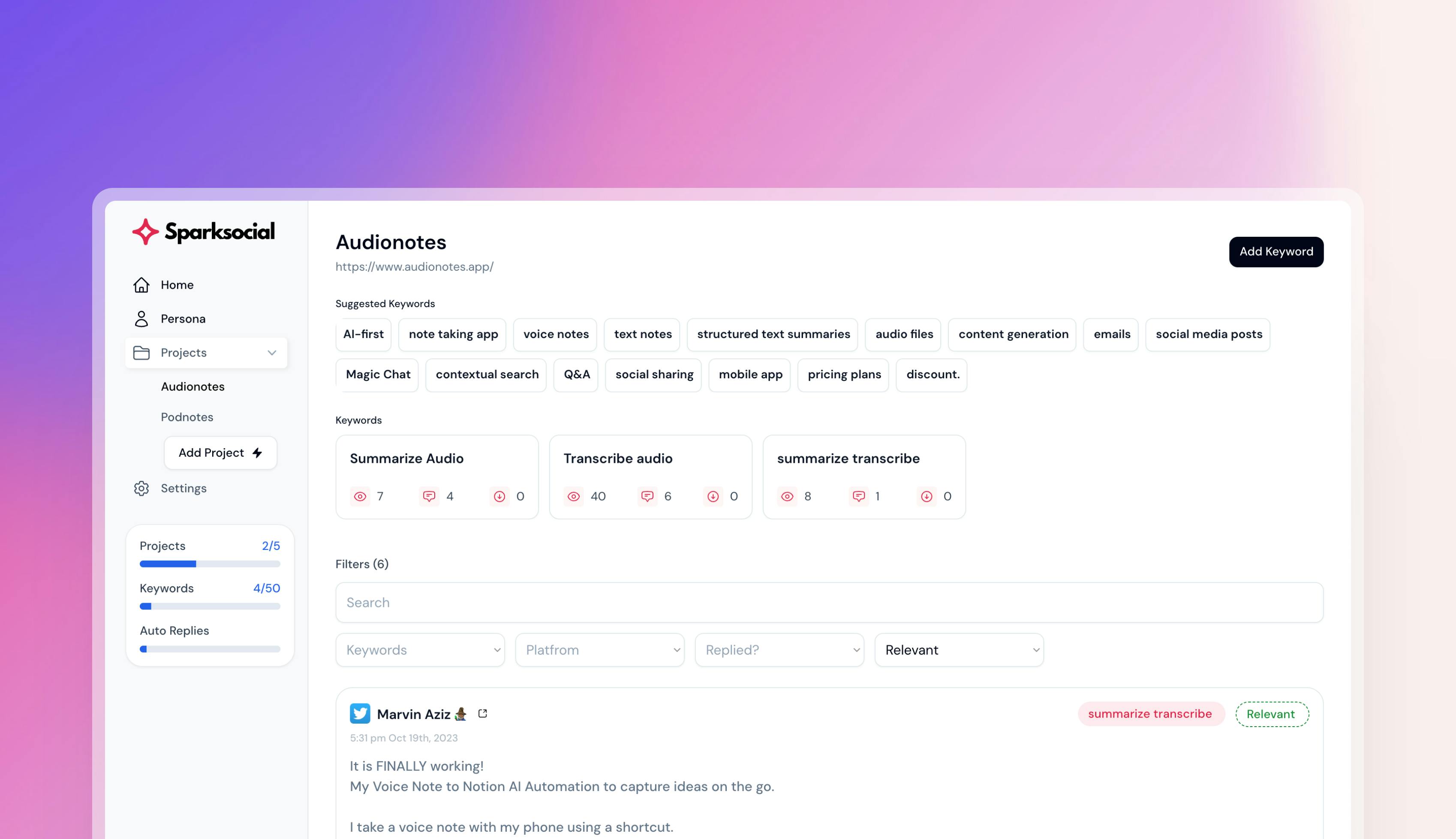This screenshot has height=839, width=1456.
Task: Click the Persona profile icon
Action: pos(142,318)
